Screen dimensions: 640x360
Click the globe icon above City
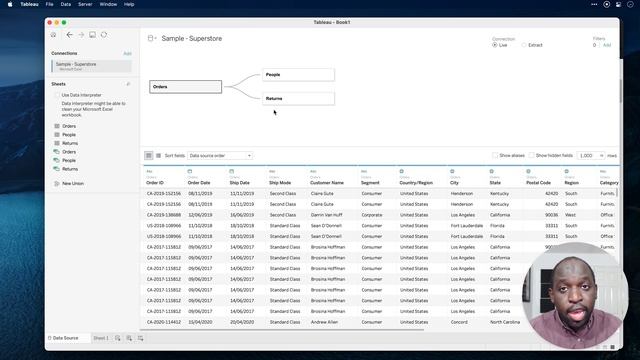click(452, 171)
